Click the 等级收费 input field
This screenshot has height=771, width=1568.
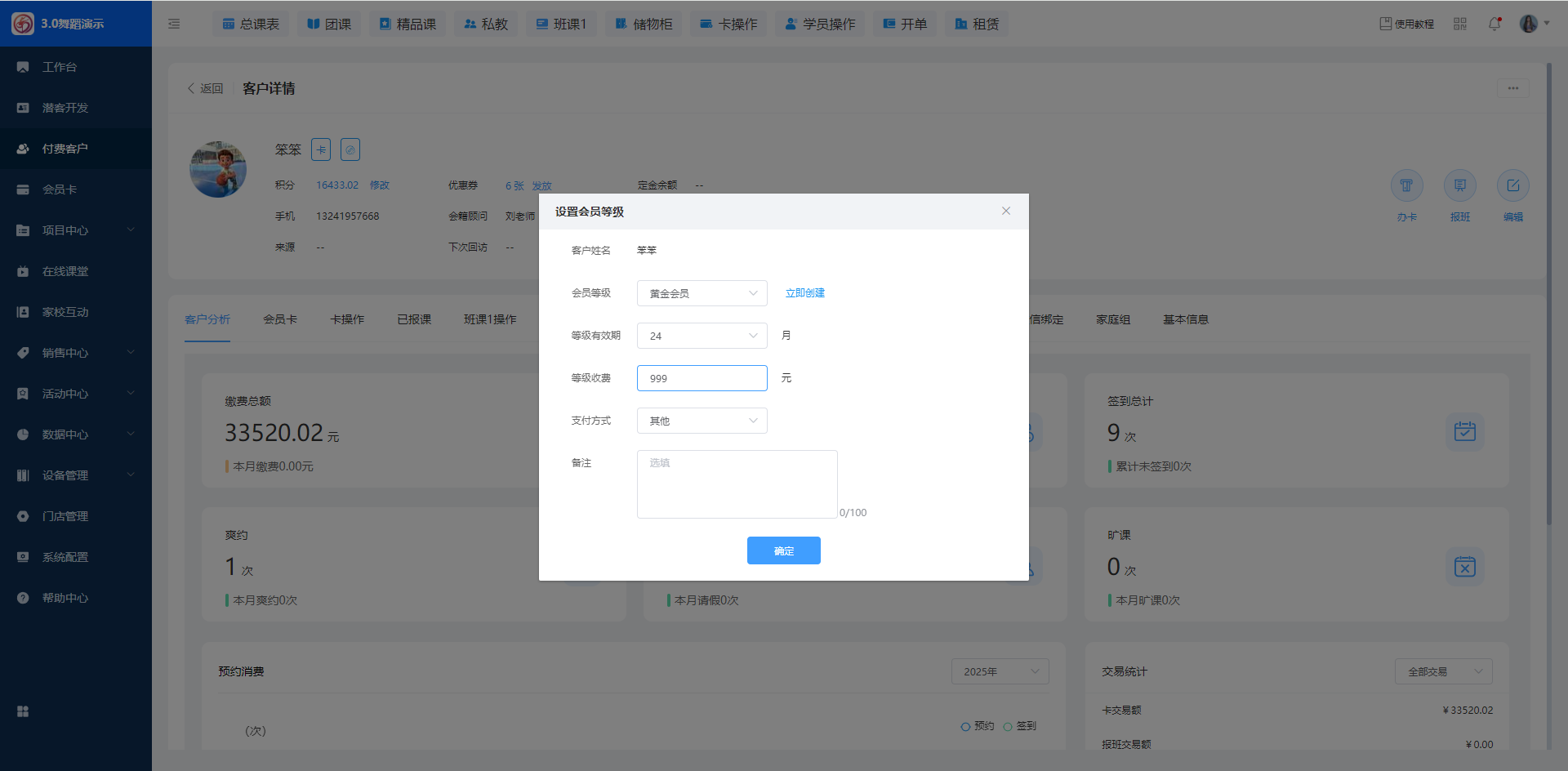pyautogui.click(x=702, y=378)
